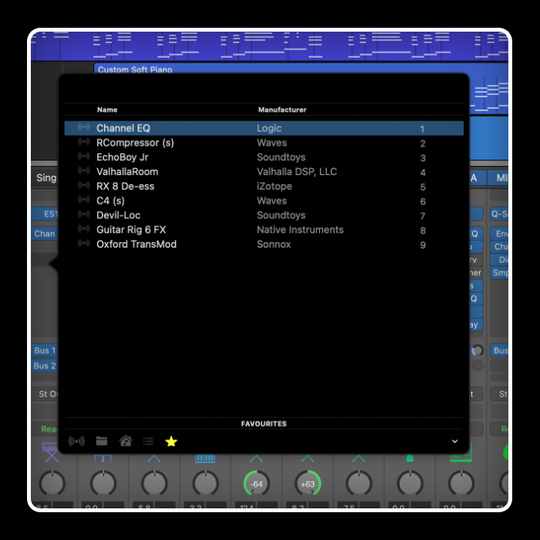Pick ValhallaRoom from the favourites list
Screen dimensions: 540x540
(x=264, y=172)
